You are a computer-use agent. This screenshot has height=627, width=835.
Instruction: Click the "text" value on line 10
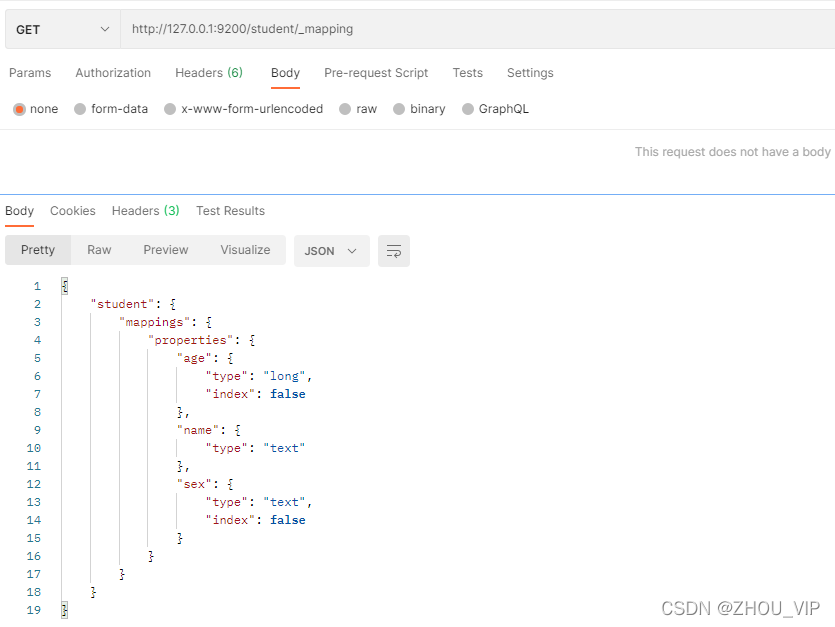(284, 448)
